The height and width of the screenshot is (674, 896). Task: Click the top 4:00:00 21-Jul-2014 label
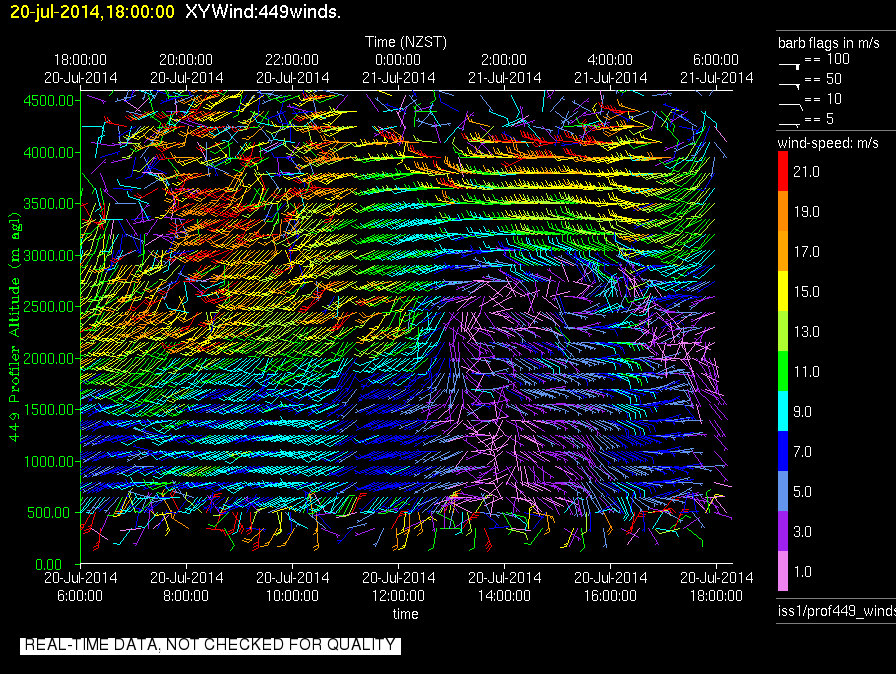610,69
